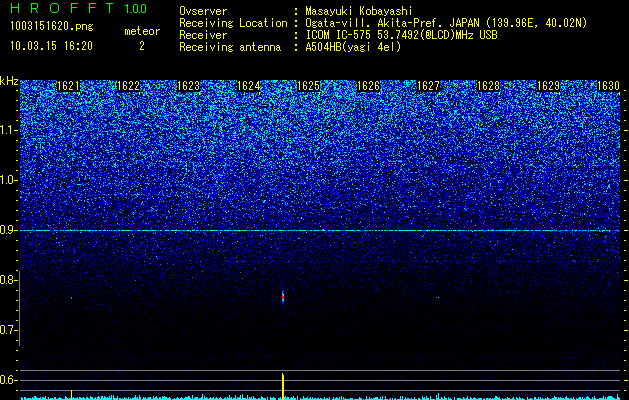Click the 0.8 kHz axis label
The image size is (629, 400).
click(8, 280)
